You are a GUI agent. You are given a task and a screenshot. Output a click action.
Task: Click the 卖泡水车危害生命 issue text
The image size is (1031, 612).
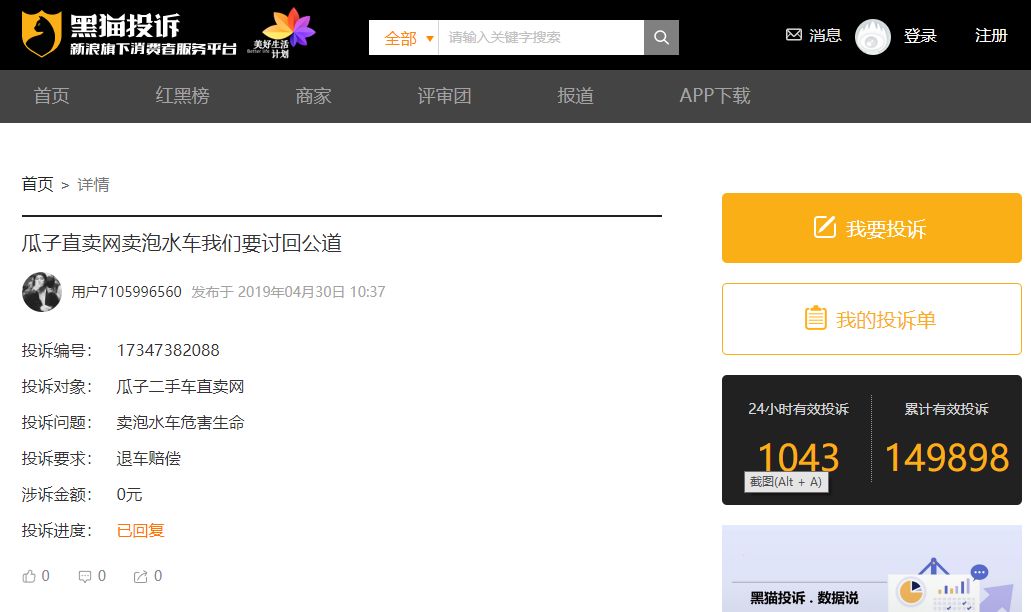point(180,423)
